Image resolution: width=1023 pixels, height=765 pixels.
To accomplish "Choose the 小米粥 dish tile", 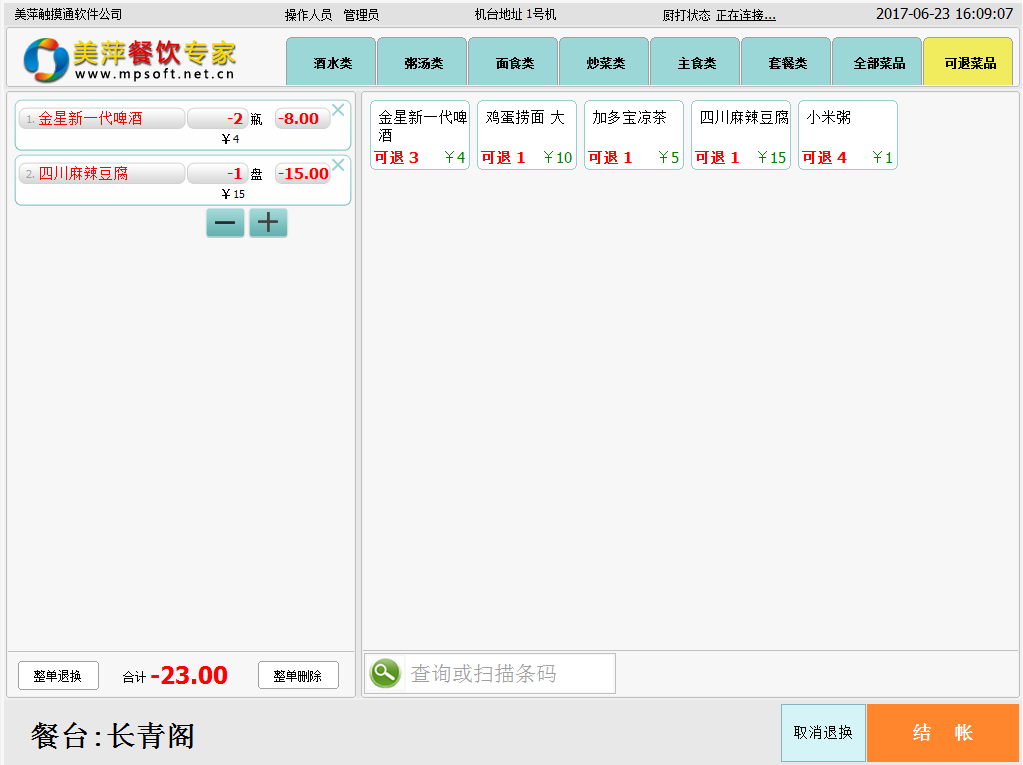I will pyautogui.click(x=848, y=135).
